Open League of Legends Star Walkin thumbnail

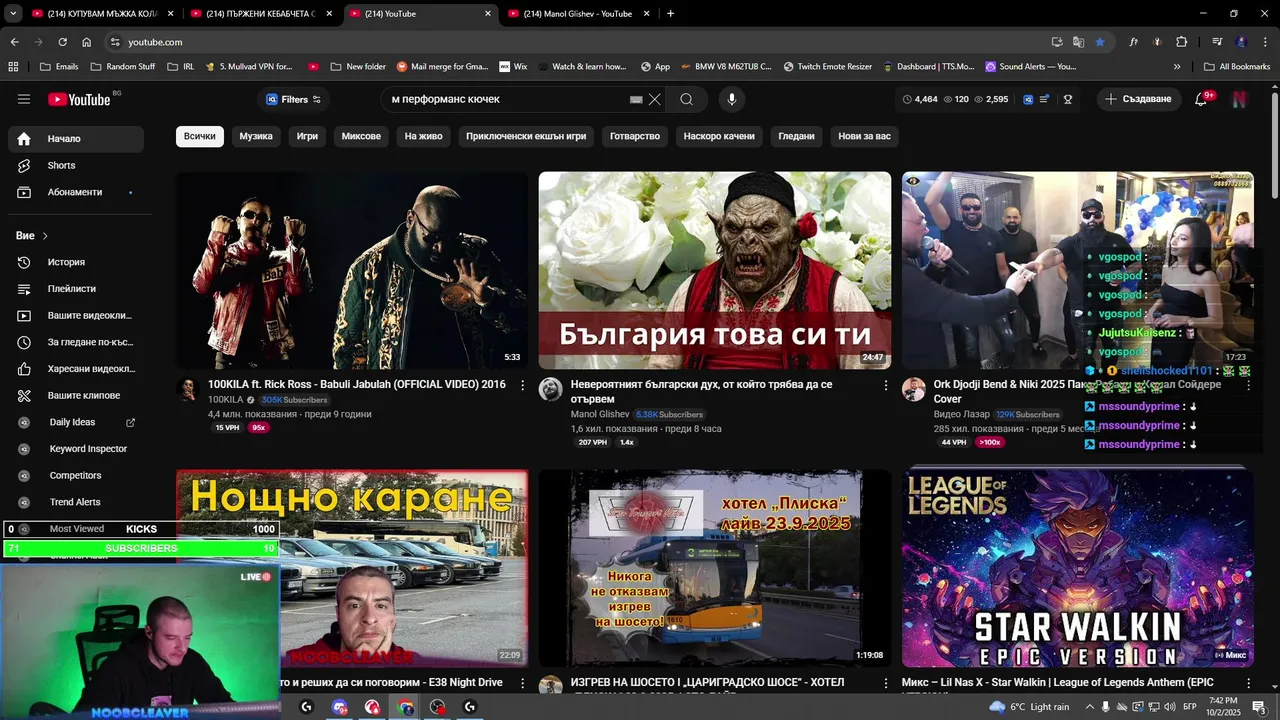[1078, 568]
